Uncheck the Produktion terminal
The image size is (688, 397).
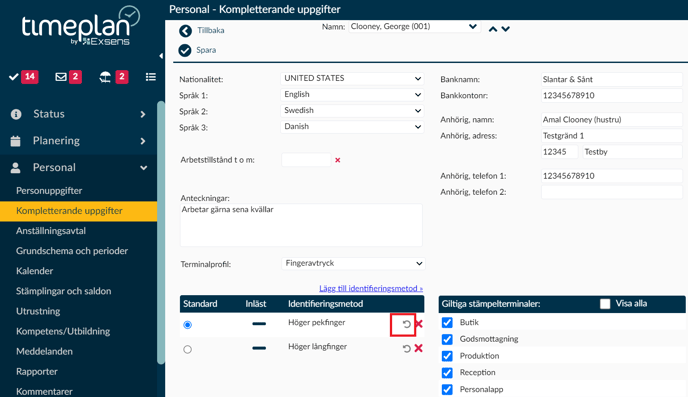(447, 356)
